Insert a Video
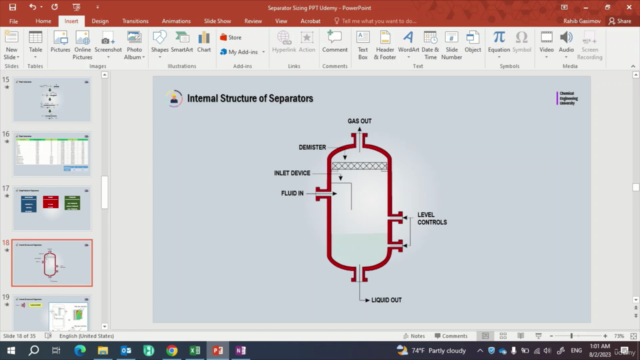 (546, 42)
